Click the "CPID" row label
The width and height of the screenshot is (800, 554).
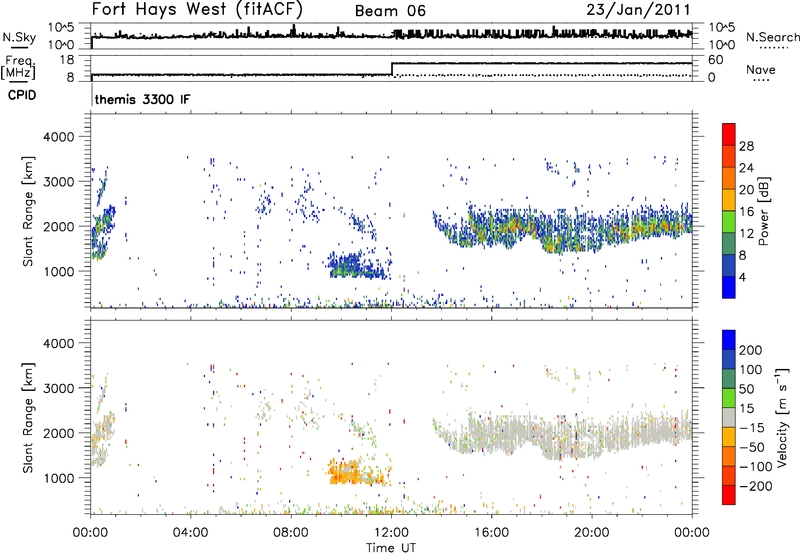click(22, 95)
